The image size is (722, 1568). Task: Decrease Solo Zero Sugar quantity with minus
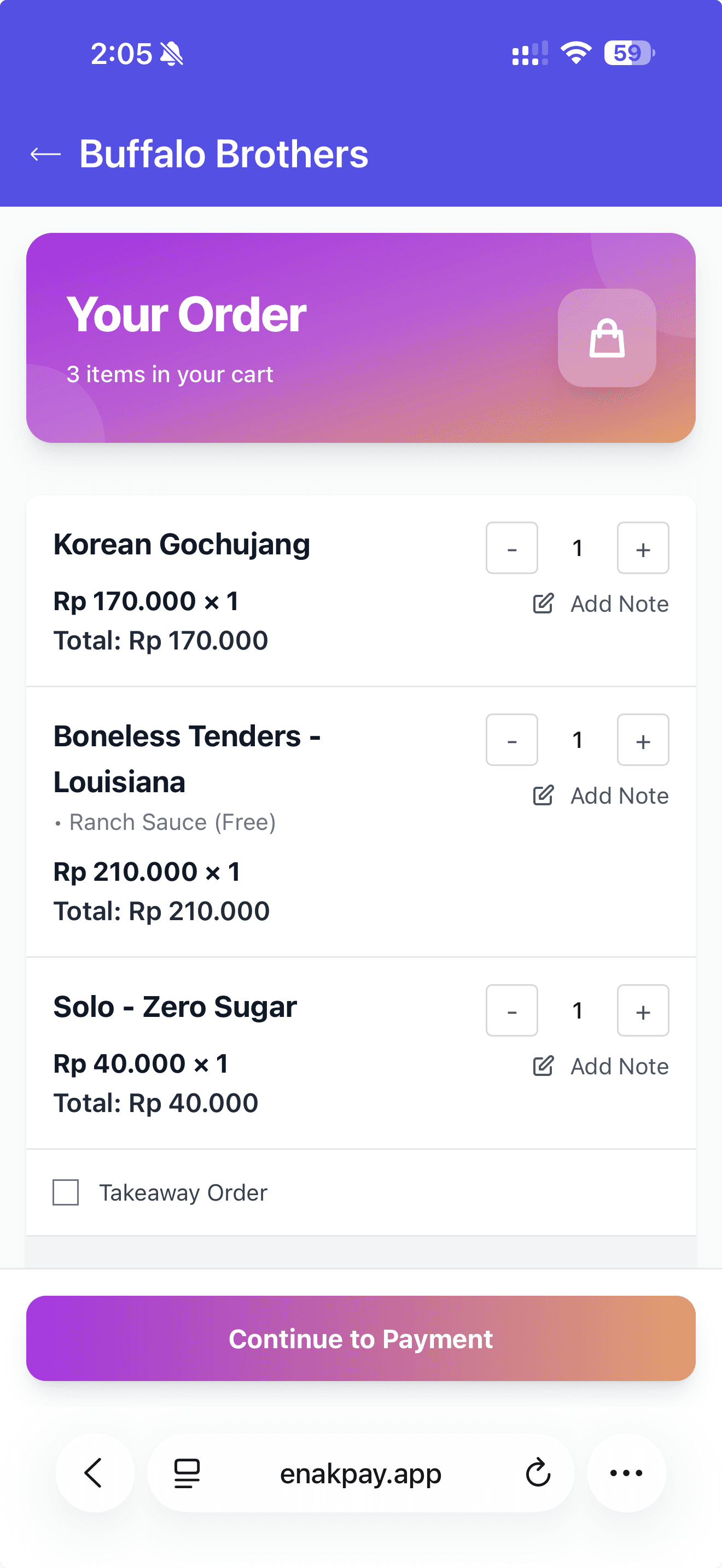click(x=511, y=1010)
